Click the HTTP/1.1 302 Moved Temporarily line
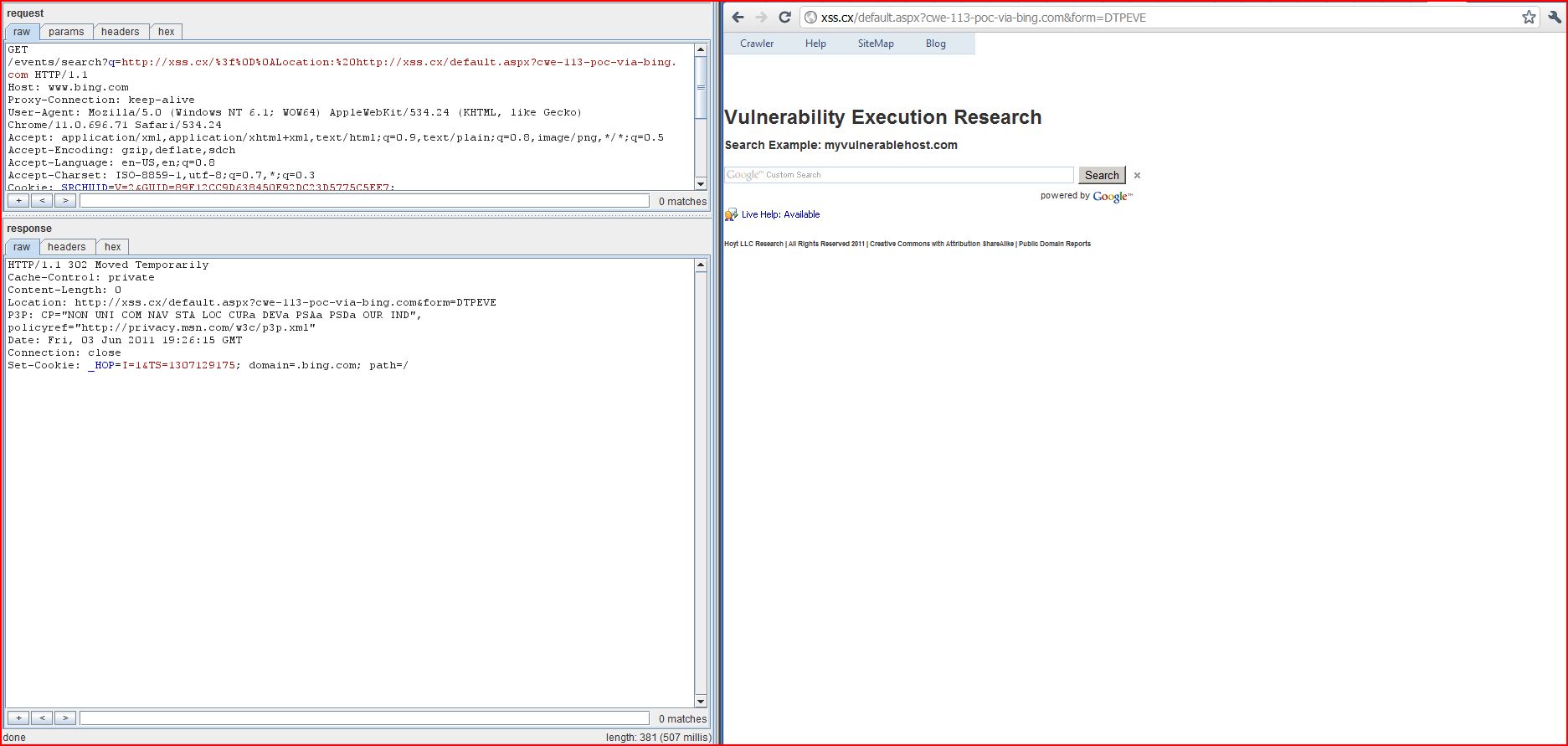This screenshot has width=1568, height=746. coord(108,265)
